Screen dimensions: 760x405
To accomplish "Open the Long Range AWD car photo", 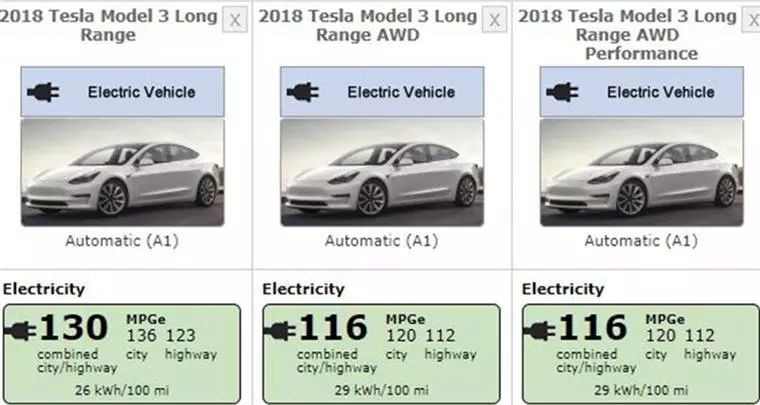I will click(382, 172).
